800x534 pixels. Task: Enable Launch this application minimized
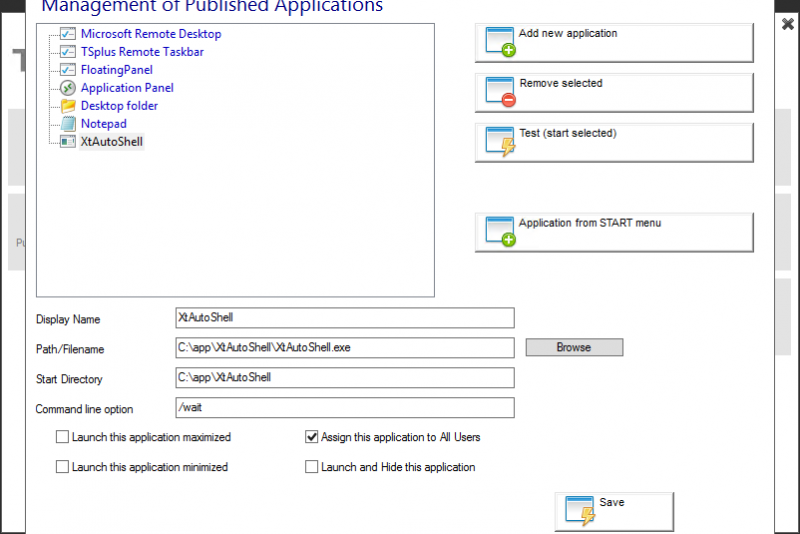(63, 467)
